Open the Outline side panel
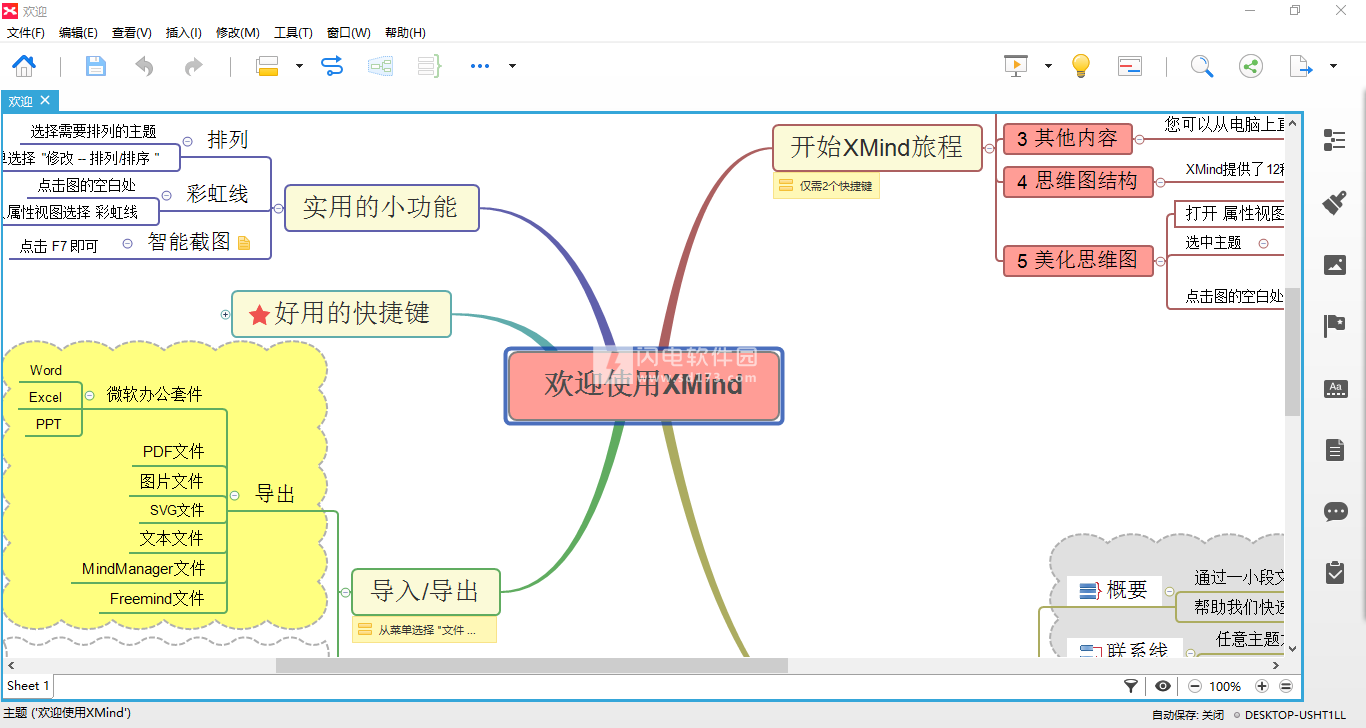The image size is (1366, 728). pyautogui.click(x=1335, y=140)
